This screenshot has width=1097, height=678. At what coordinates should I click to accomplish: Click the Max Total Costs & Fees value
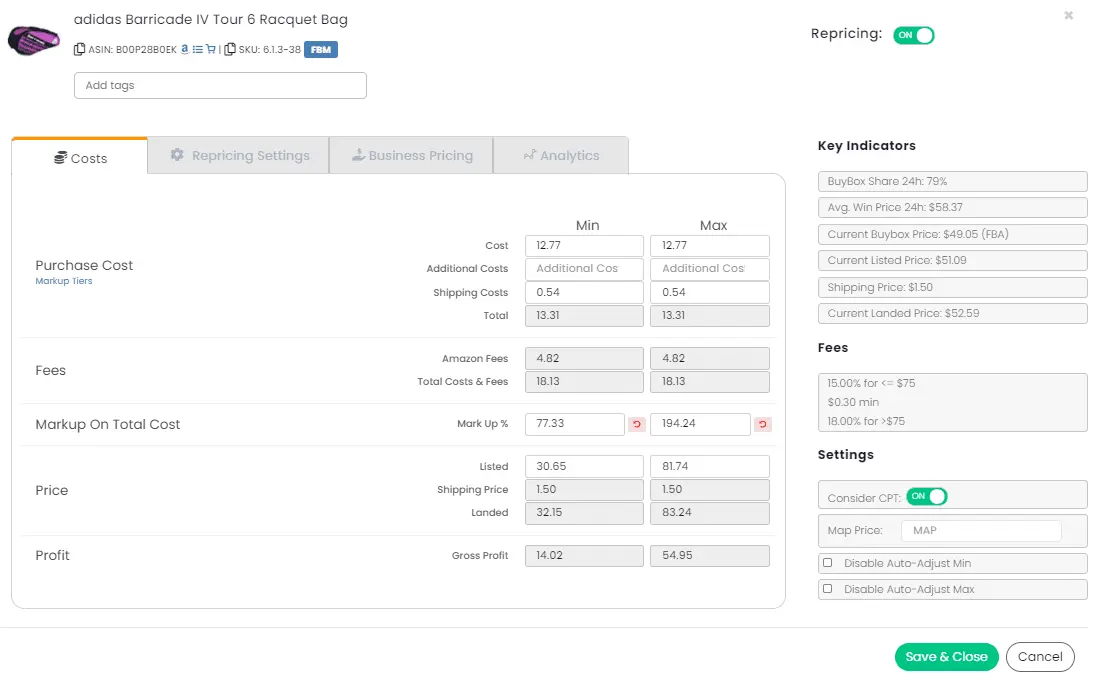pyautogui.click(x=710, y=381)
